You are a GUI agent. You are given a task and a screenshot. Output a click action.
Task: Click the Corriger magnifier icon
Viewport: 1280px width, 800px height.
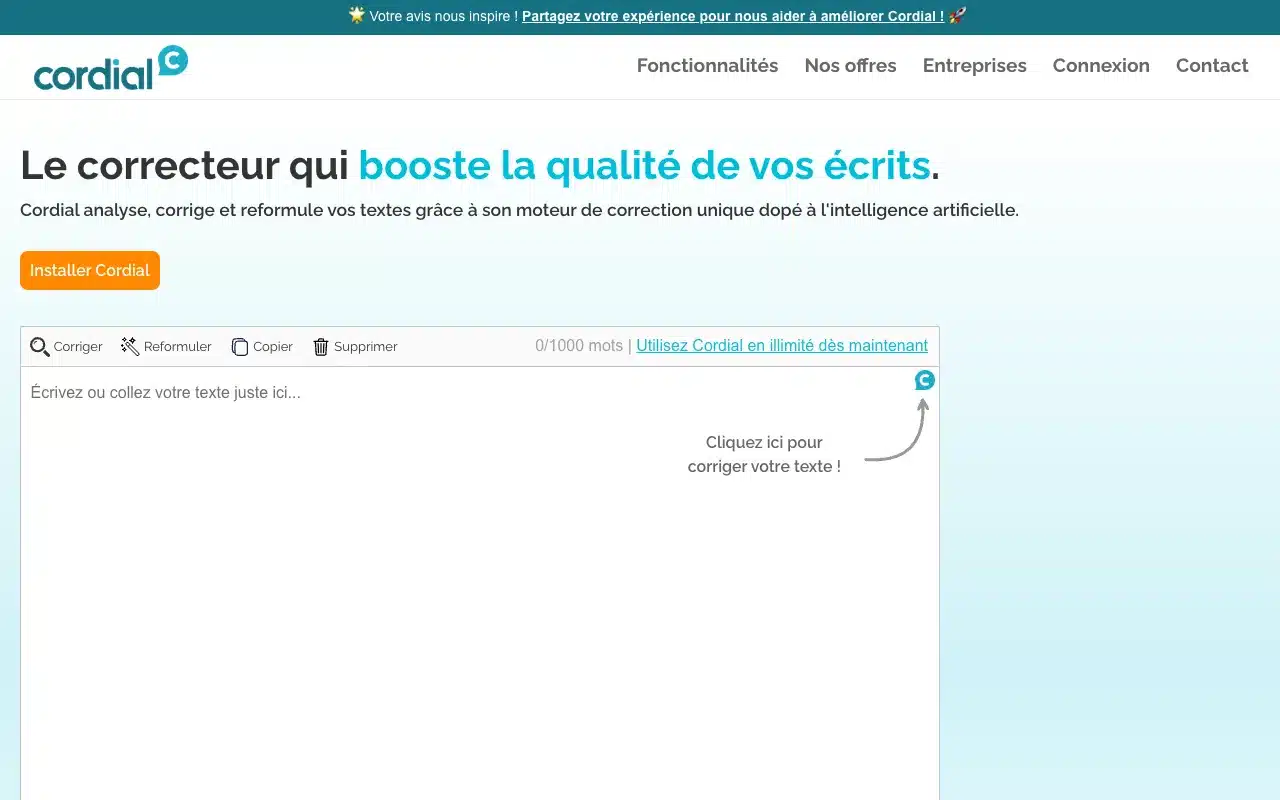40,347
